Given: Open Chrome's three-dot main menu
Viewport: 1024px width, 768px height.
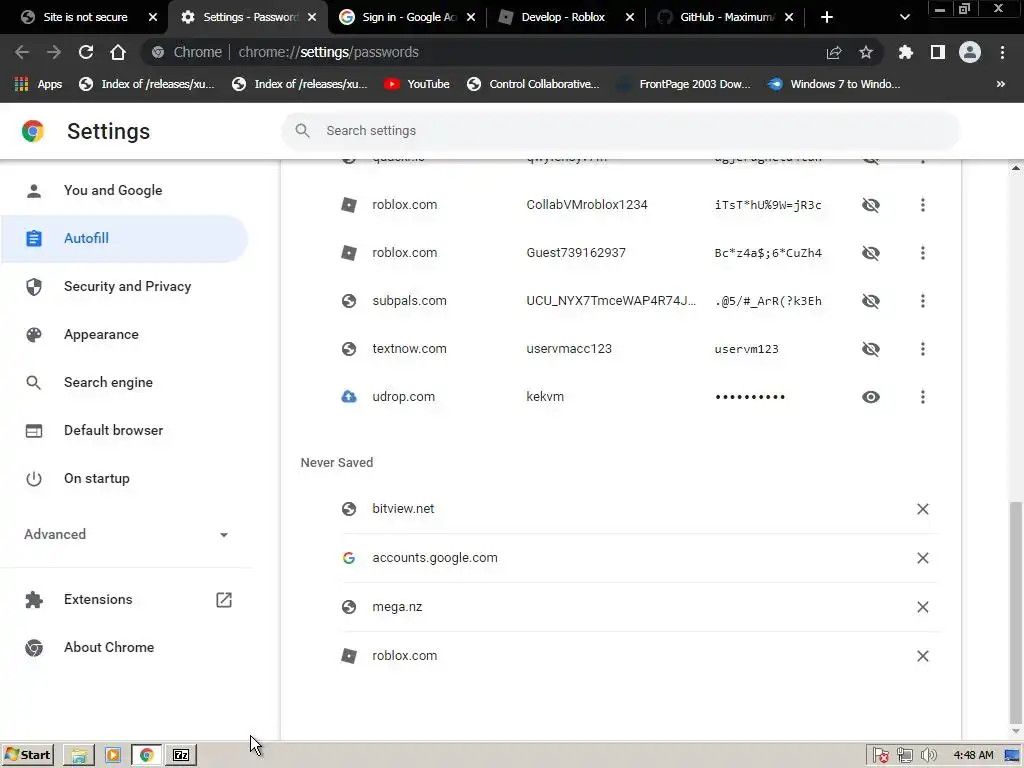Looking at the screenshot, I should 1002,52.
